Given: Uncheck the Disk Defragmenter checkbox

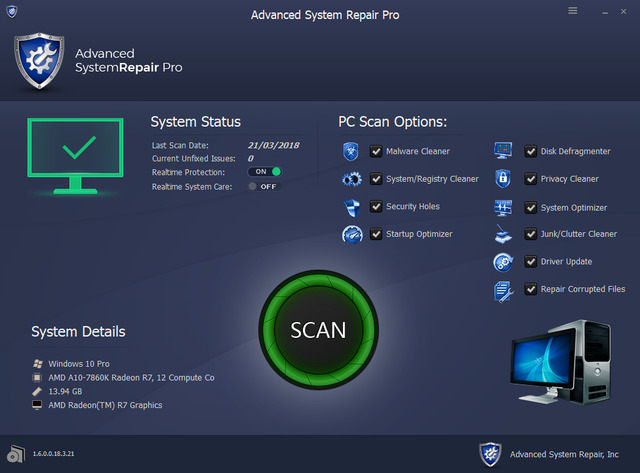Looking at the screenshot, I should click(x=530, y=152).
